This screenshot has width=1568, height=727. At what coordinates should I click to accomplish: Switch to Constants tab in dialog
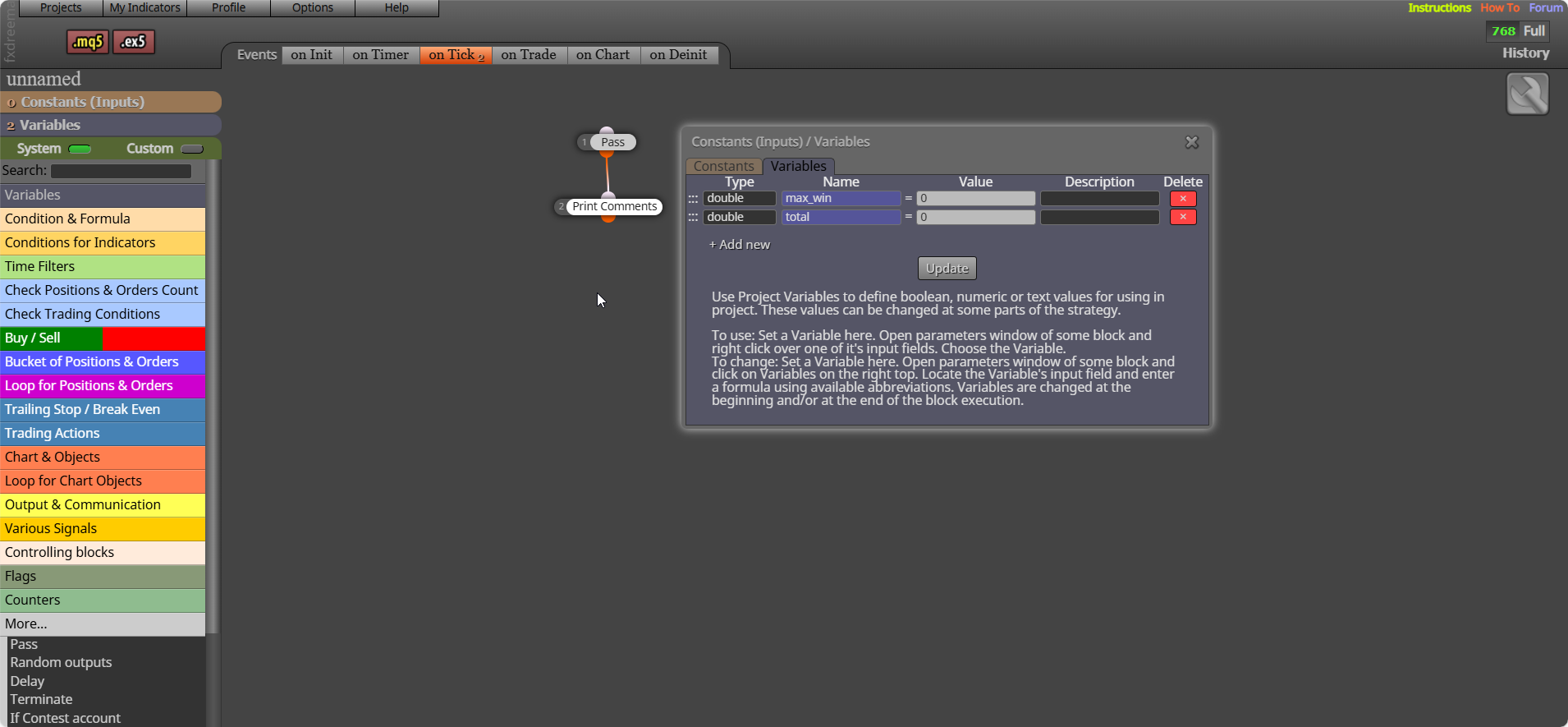[x=723, y=167]
